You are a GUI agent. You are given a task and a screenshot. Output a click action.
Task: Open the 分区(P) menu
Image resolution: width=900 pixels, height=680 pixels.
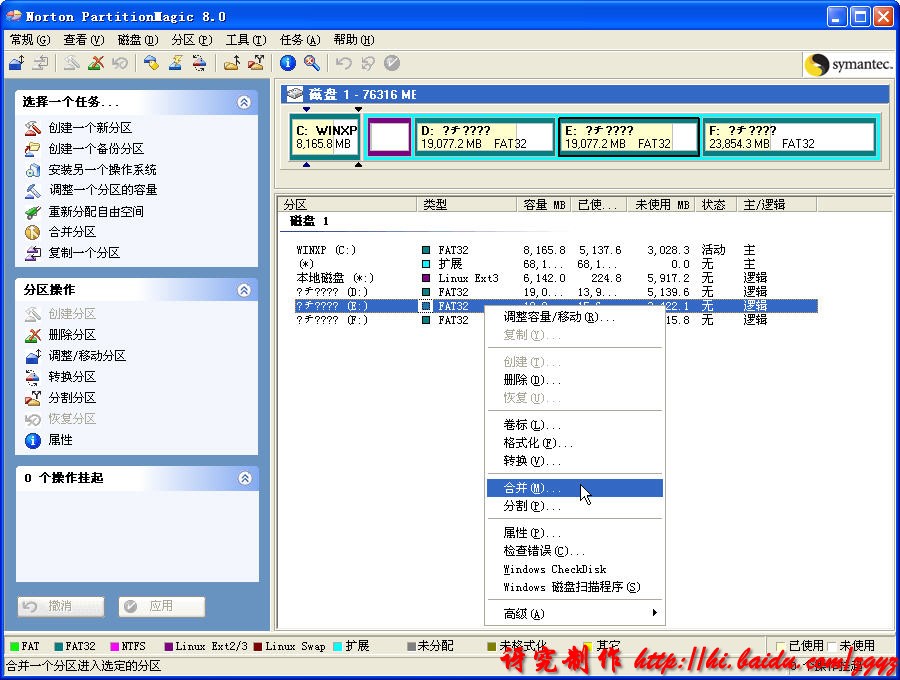pyautogui.click(x=192, y=40)
